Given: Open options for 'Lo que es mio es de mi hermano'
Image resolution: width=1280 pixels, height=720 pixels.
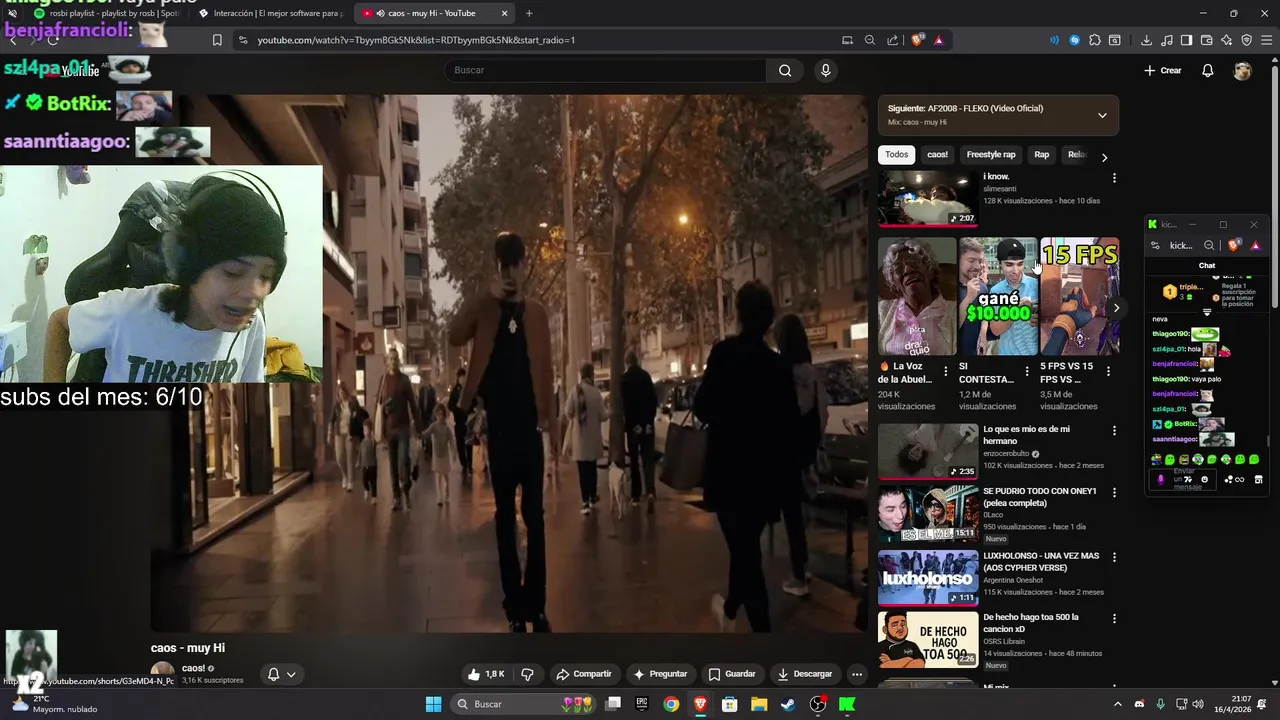Looking at the screenshot, I should [1114, 430].
